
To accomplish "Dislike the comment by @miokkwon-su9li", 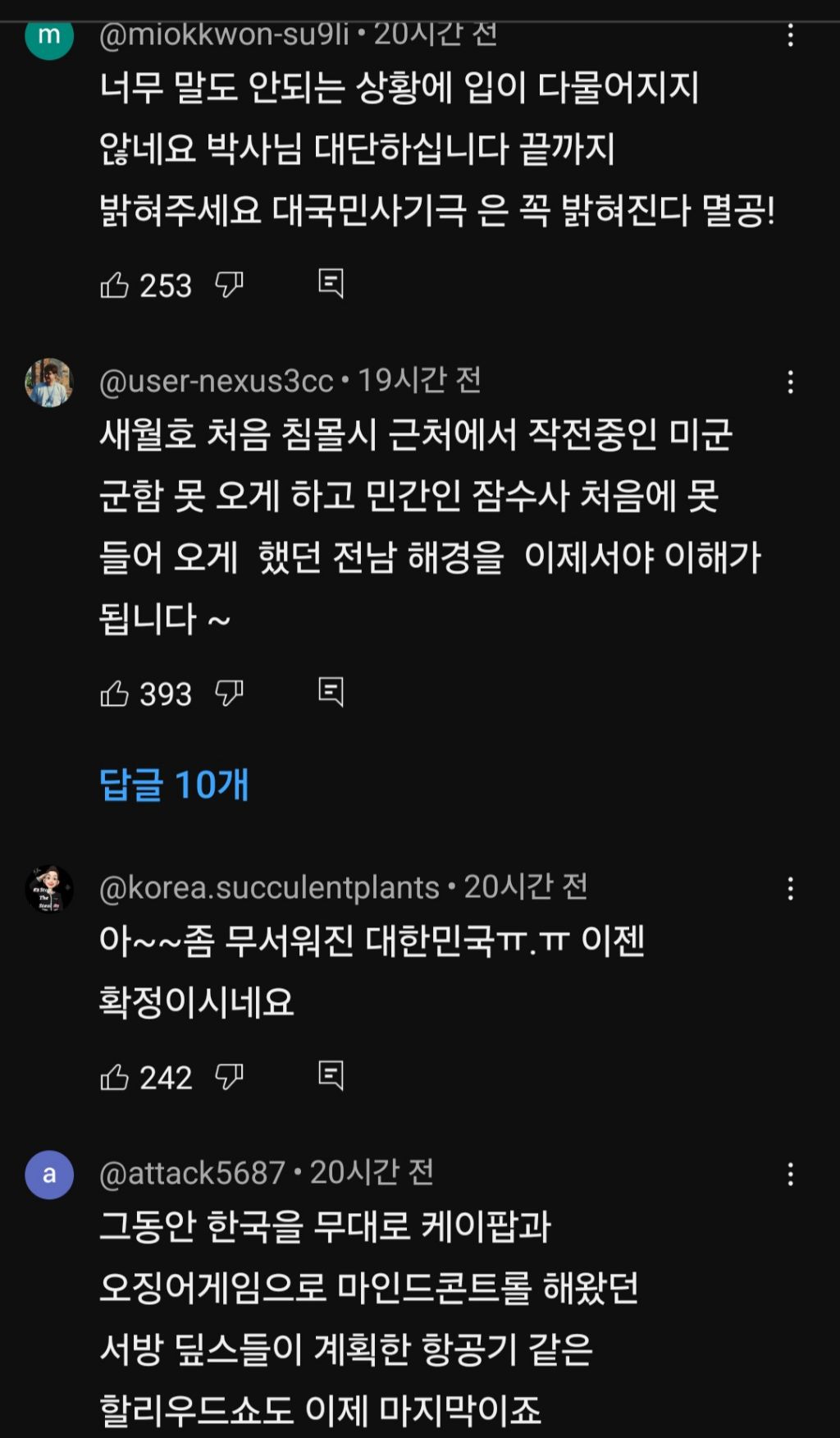I will [x=229, y=285].
